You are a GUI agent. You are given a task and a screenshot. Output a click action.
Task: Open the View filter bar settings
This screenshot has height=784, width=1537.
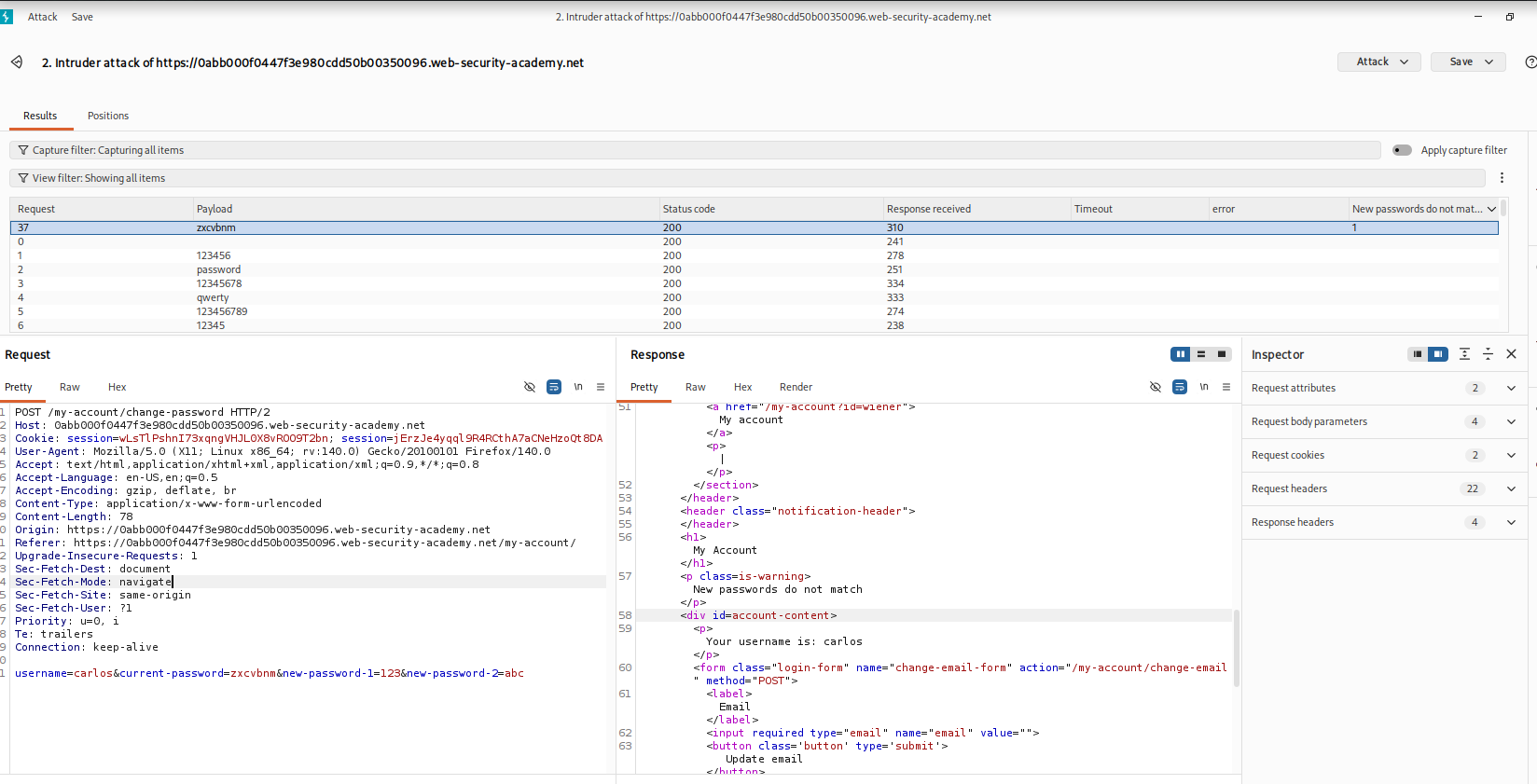747,178
